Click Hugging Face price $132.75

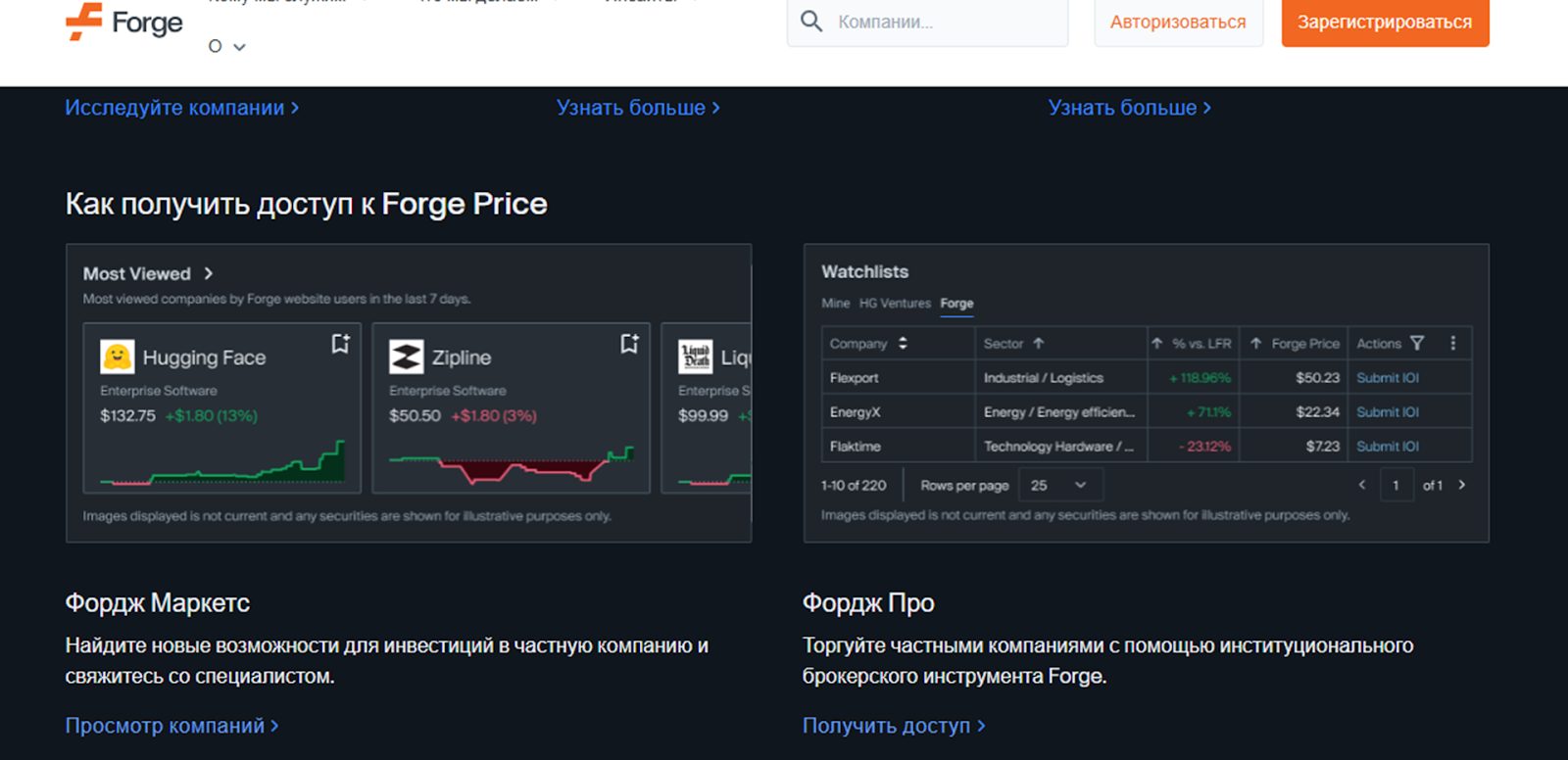[127, 416]
